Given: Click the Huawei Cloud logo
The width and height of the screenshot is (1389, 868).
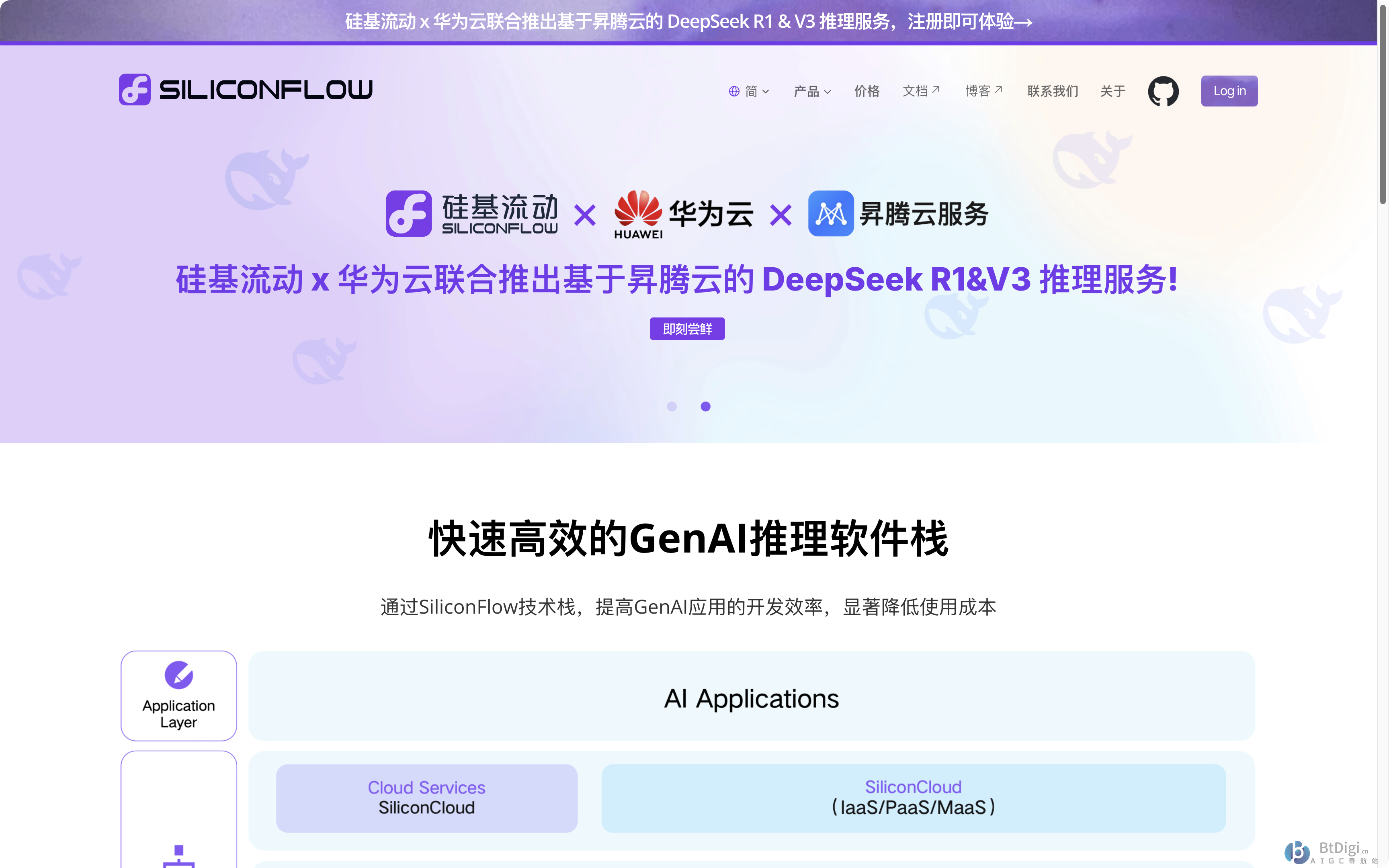Looking at the screenshot, I should coord(683,214).
